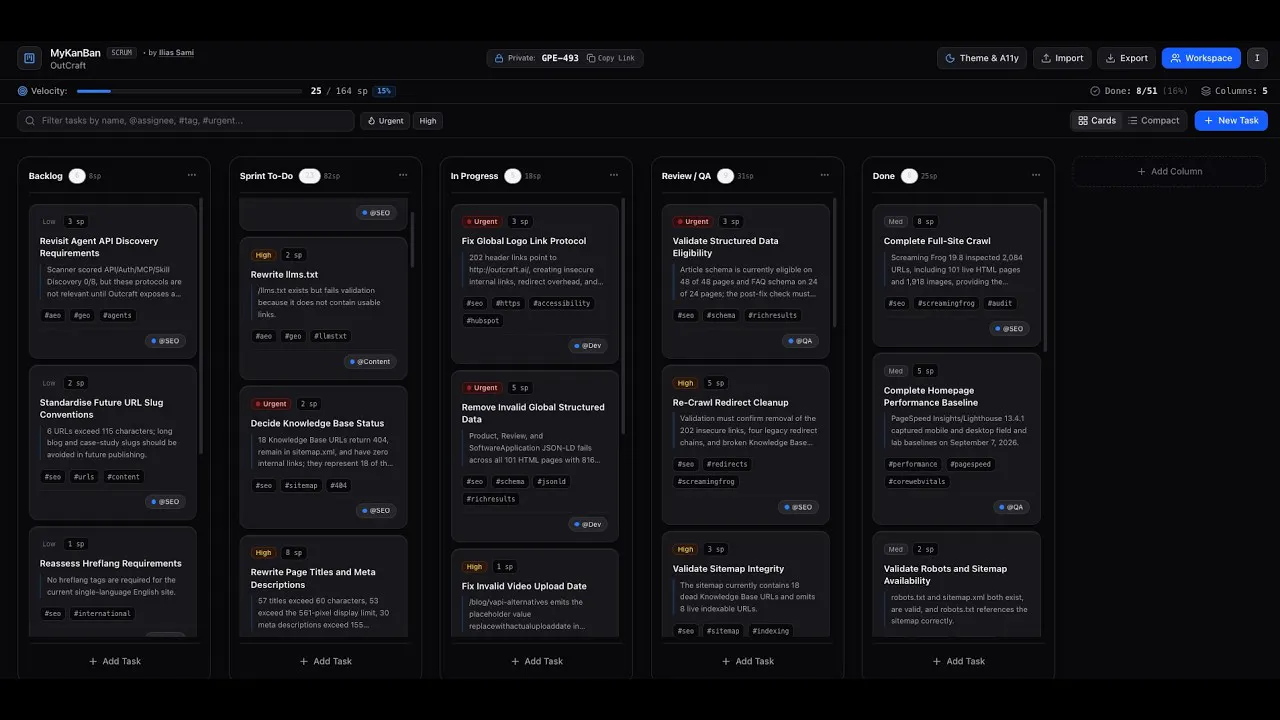Image resolution: width=1280 pixels, height=720 pixels.
Task: Click the velocity gauge icon
Action: [x=23, y=91]
